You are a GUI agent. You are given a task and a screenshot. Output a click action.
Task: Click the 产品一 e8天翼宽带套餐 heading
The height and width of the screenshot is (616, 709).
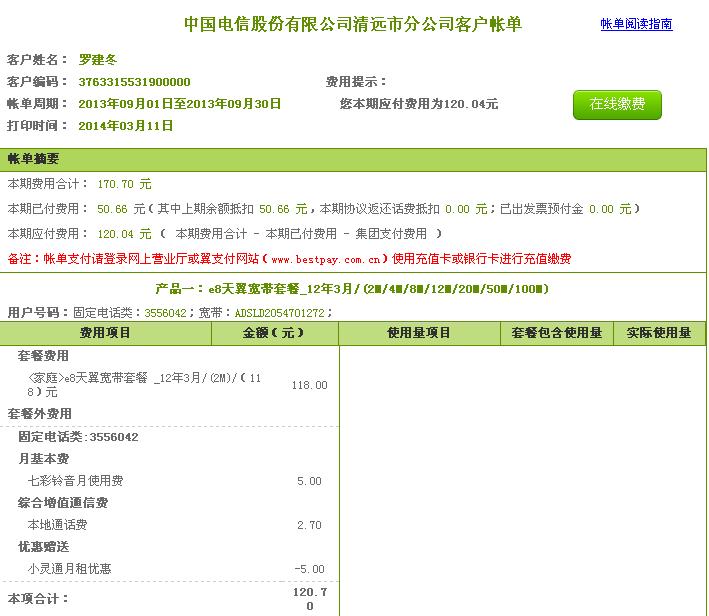(x=352, y=289)
